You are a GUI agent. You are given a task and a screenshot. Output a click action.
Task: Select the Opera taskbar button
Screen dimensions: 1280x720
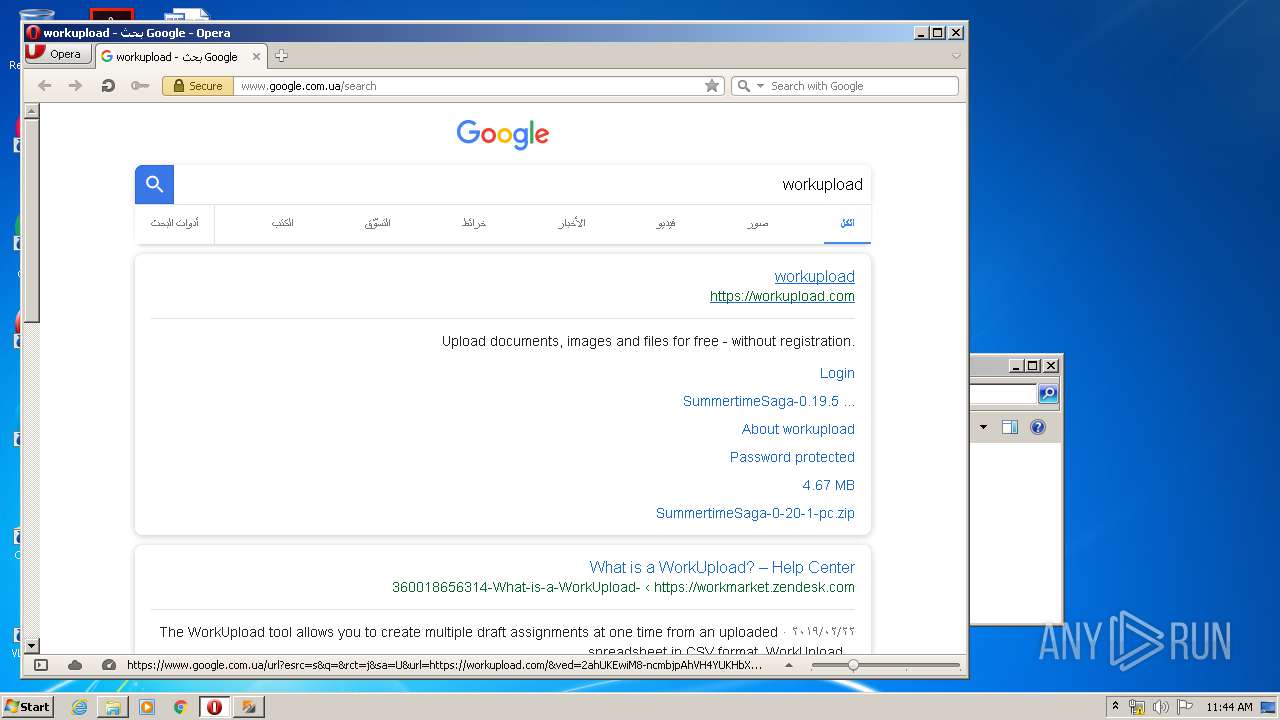[x=214, y=707]
